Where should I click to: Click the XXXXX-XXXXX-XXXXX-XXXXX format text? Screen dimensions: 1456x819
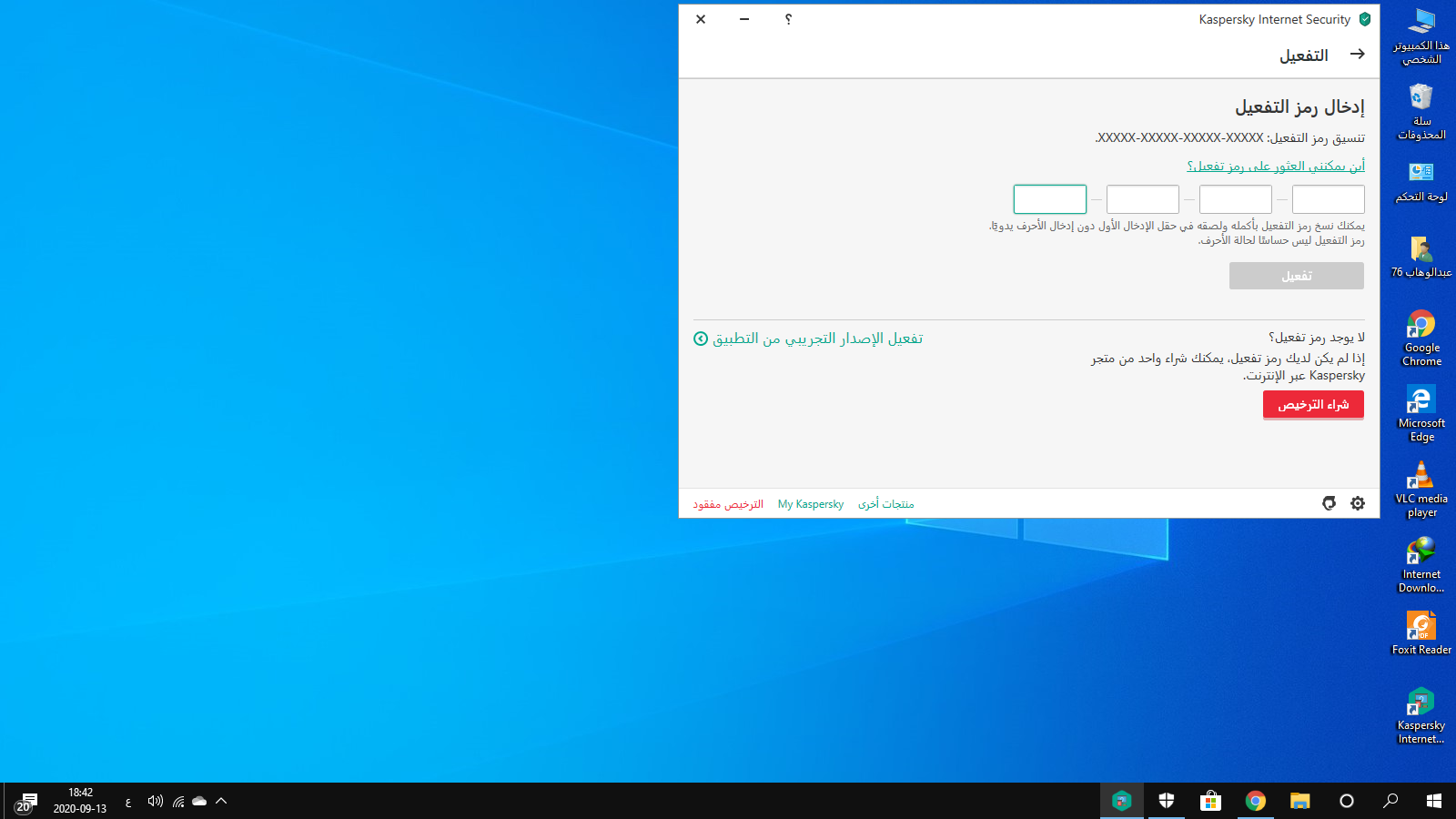pos(1180,137)
